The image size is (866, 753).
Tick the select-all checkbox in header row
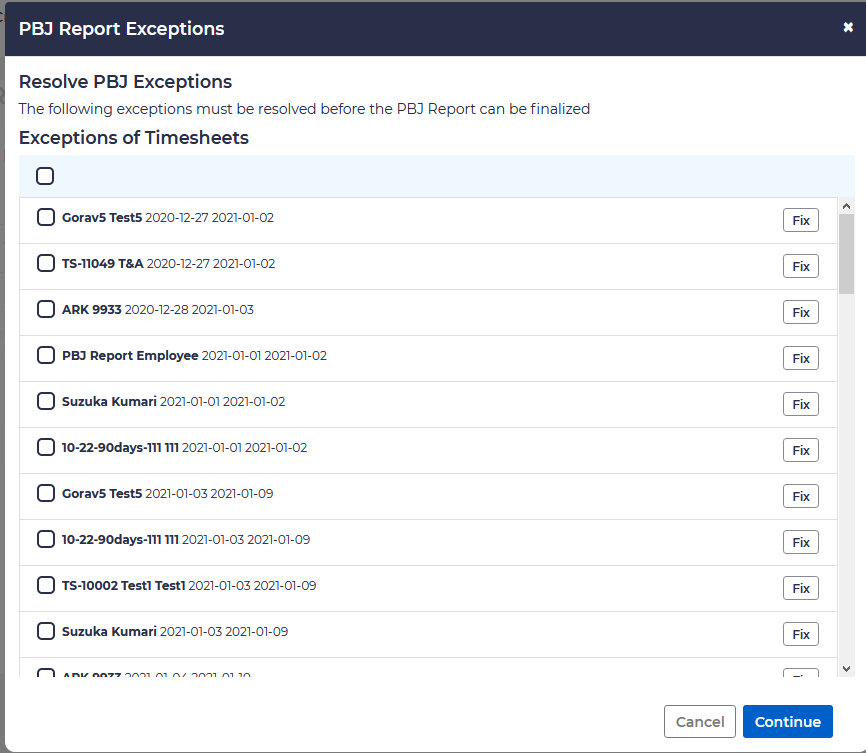coord(45,176)
